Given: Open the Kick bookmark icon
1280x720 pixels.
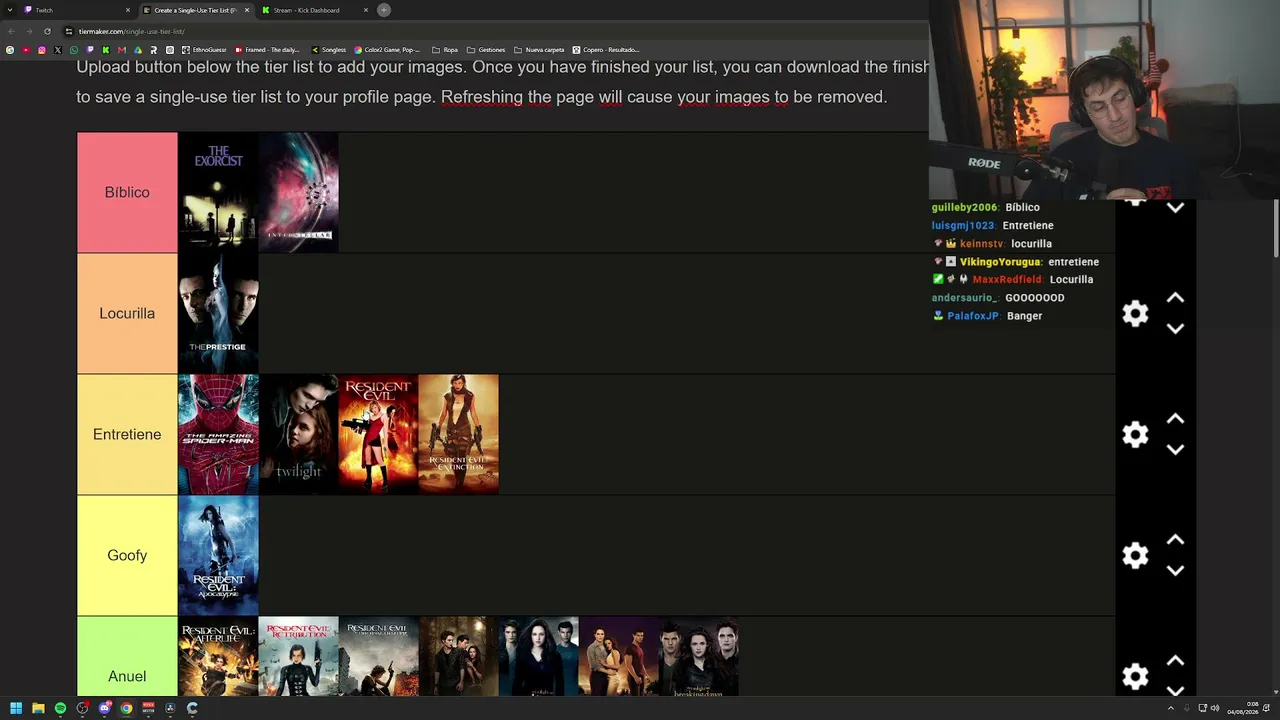Looking at the screenshot, I should tap(106, 50).
